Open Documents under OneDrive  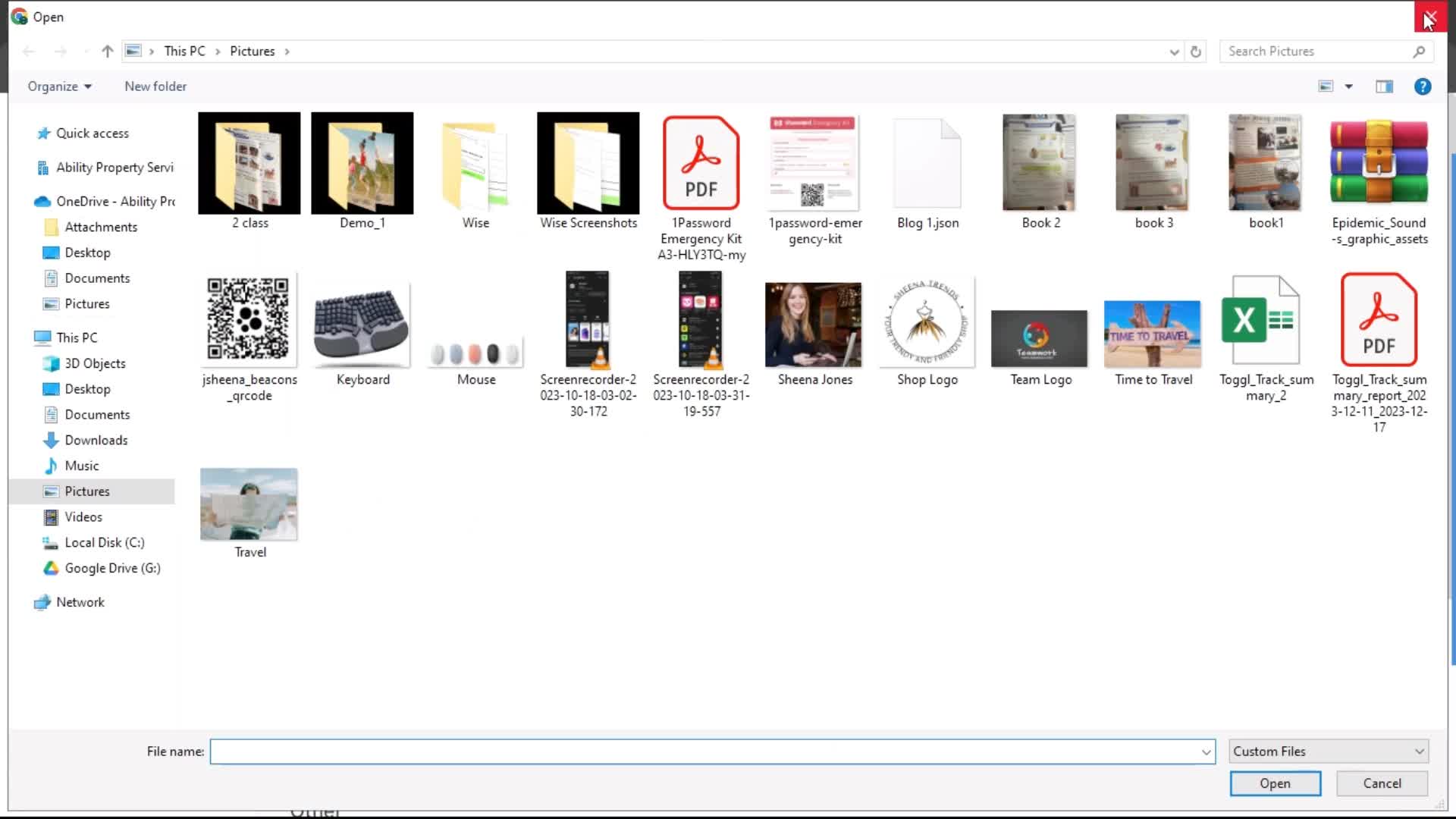(97, 278)
